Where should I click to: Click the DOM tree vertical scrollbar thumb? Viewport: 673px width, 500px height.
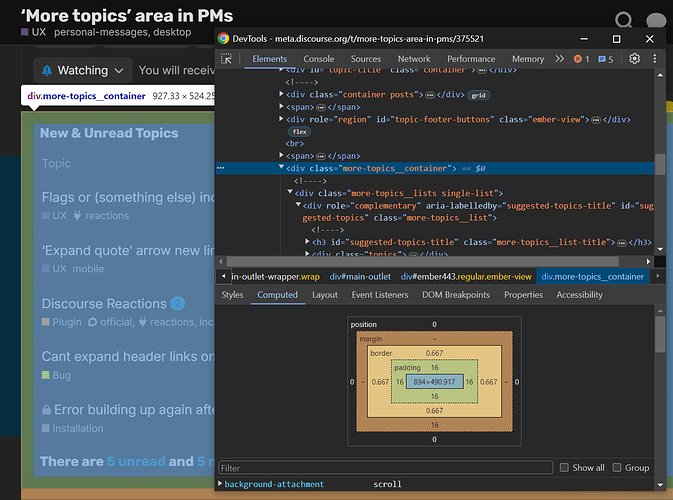click(660, 164)
